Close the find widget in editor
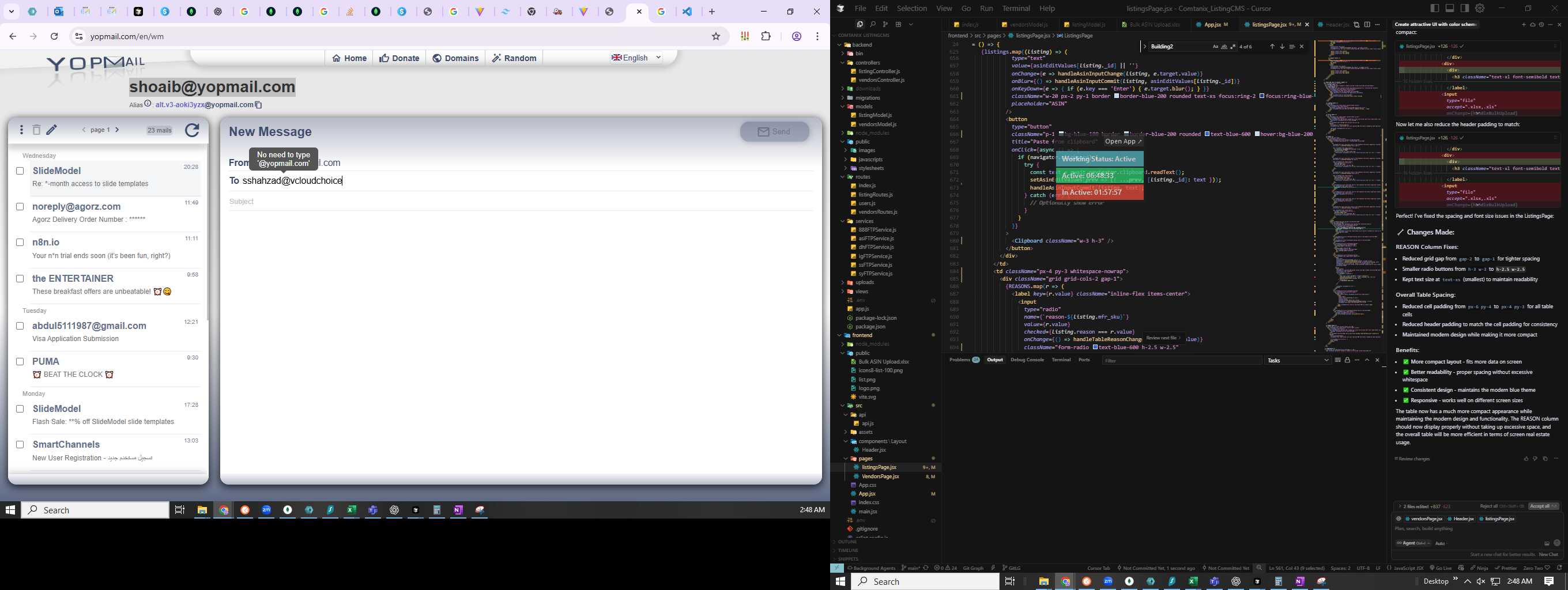This screenshot has width=1568, height=590. coord(1302,47)
